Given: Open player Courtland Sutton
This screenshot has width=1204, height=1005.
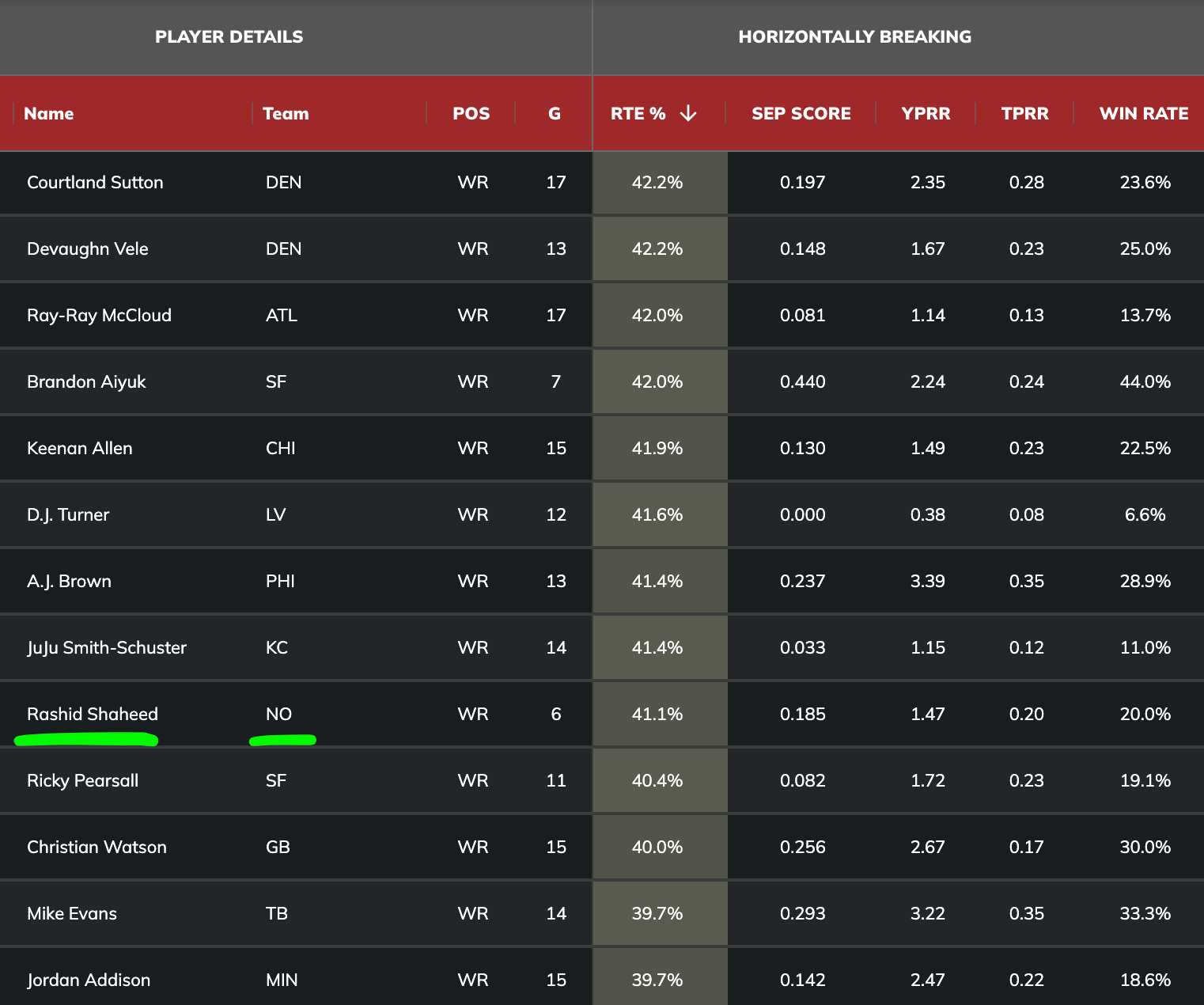Looking at the screenshot, I should 95,182.
